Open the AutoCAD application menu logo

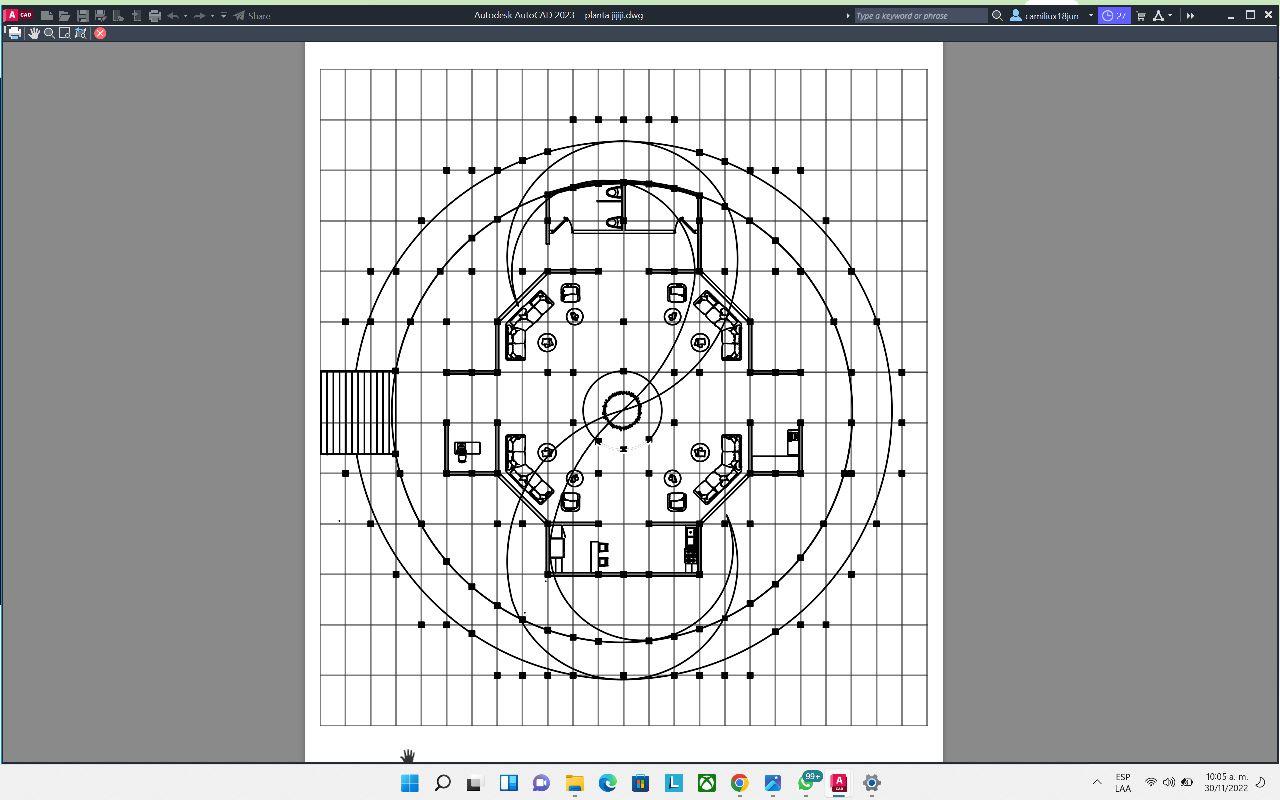click(18, 15)
